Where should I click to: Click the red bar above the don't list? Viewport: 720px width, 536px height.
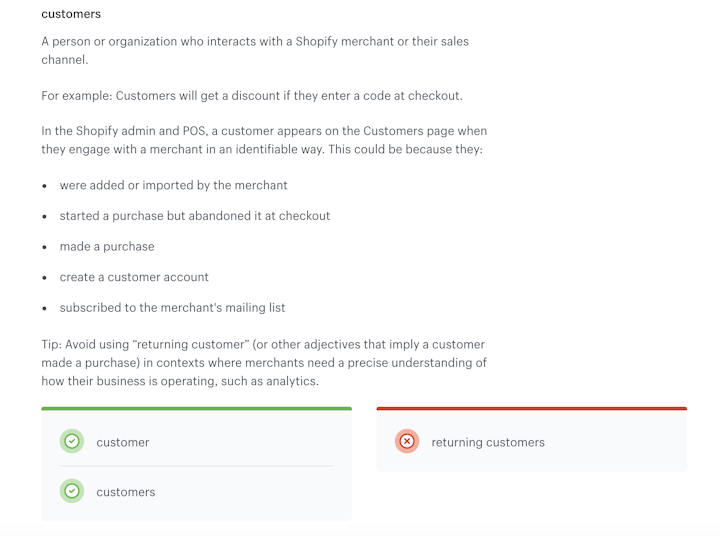point(532,408)
